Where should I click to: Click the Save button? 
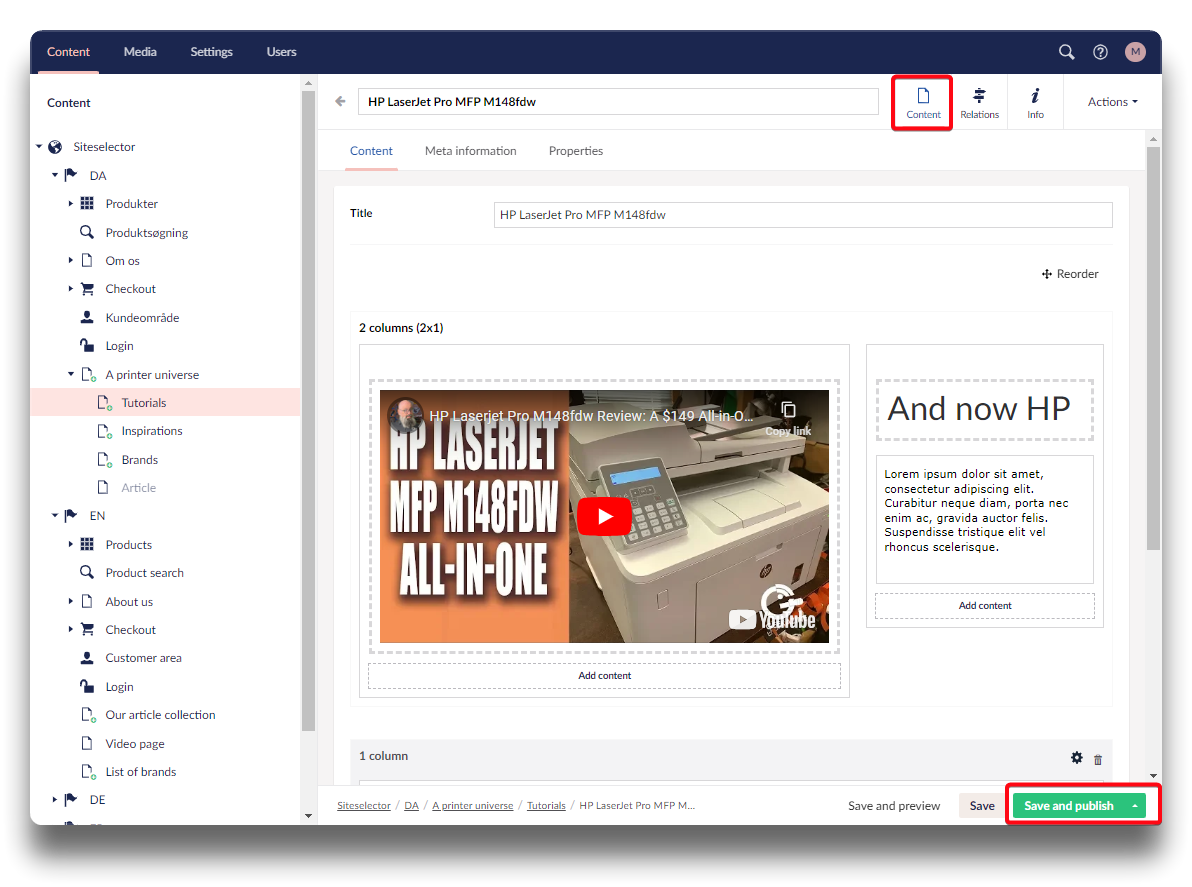[981, 806]
